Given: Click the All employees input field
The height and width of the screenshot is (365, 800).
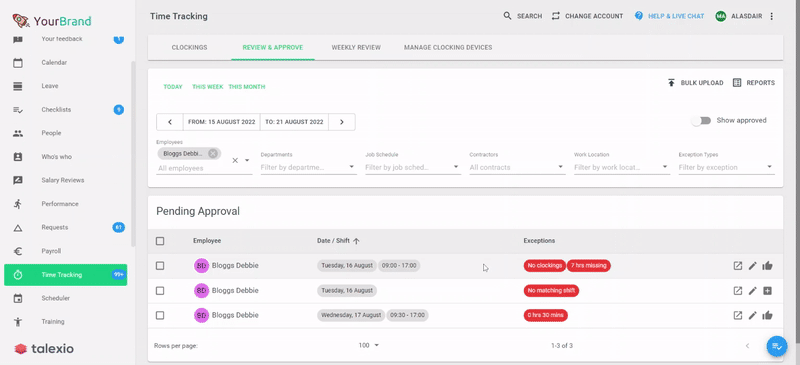Looking at the screenshot, I should point(193,168).
